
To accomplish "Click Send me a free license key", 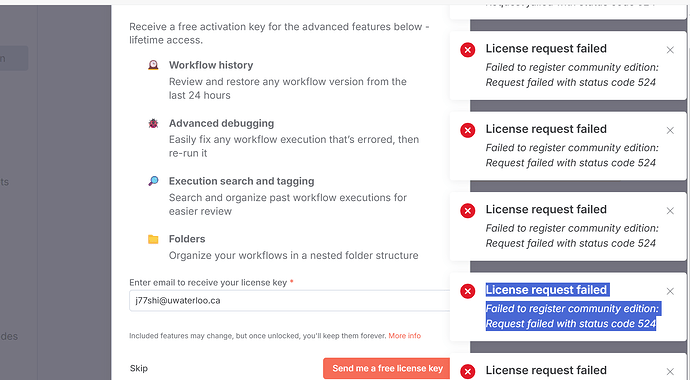I will coord(386,369).
